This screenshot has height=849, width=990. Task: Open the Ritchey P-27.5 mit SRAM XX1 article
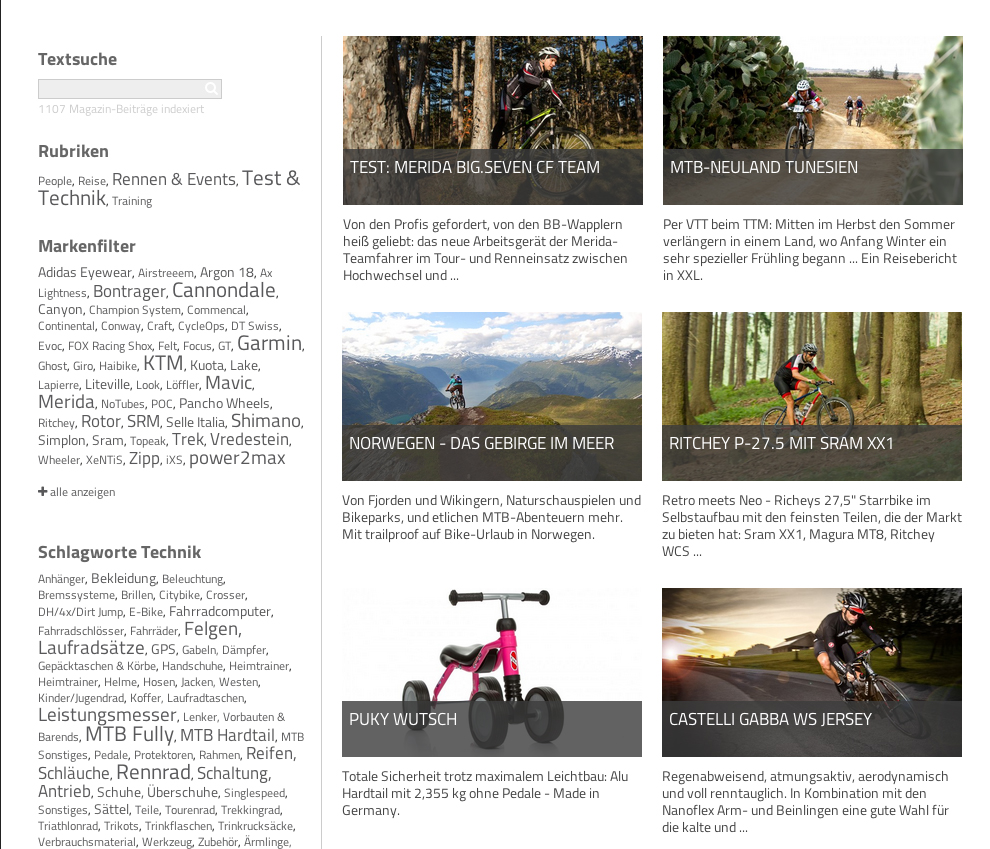click(812, 396)
